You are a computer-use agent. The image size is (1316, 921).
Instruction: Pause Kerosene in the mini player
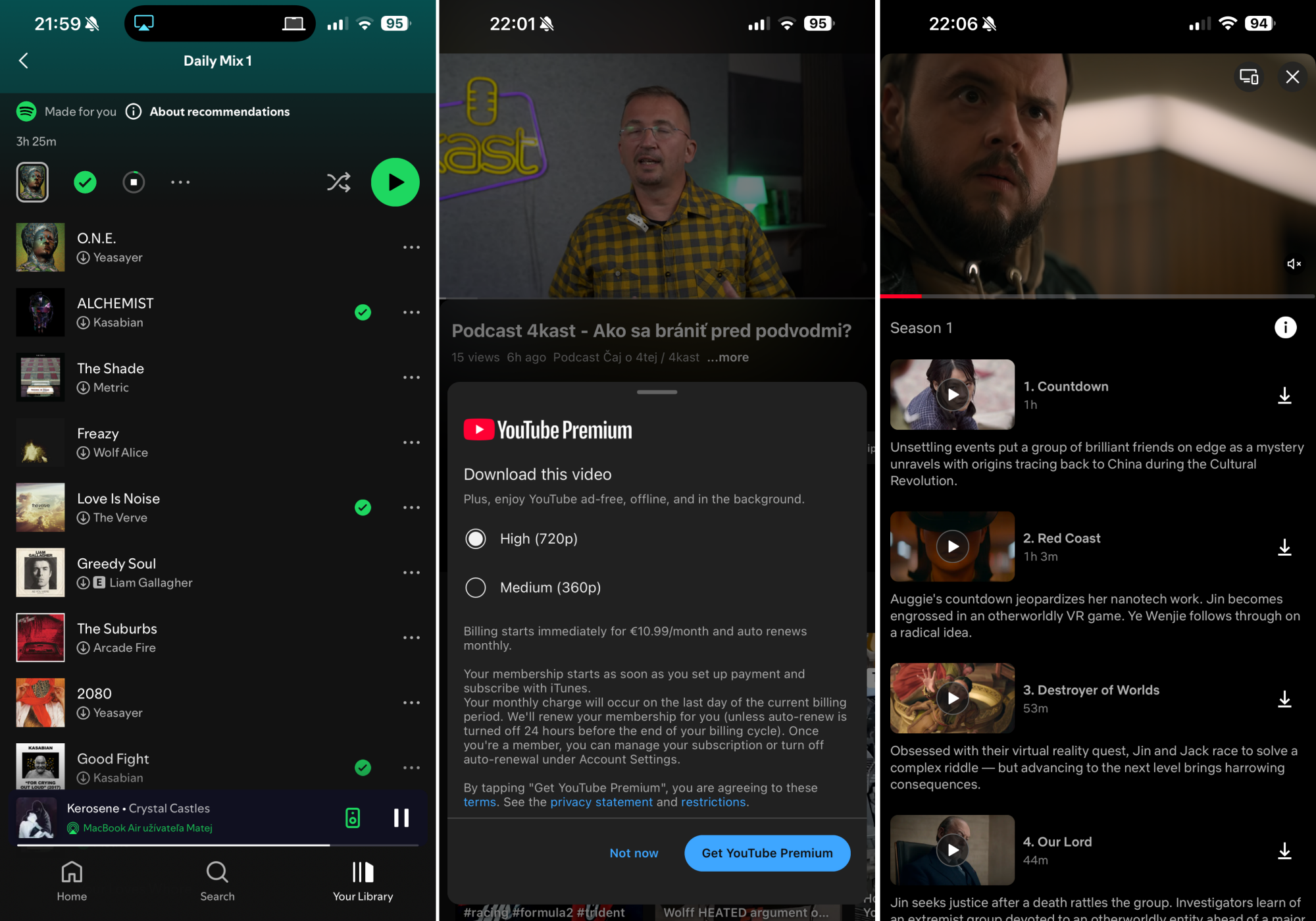(x=401, y=818)
